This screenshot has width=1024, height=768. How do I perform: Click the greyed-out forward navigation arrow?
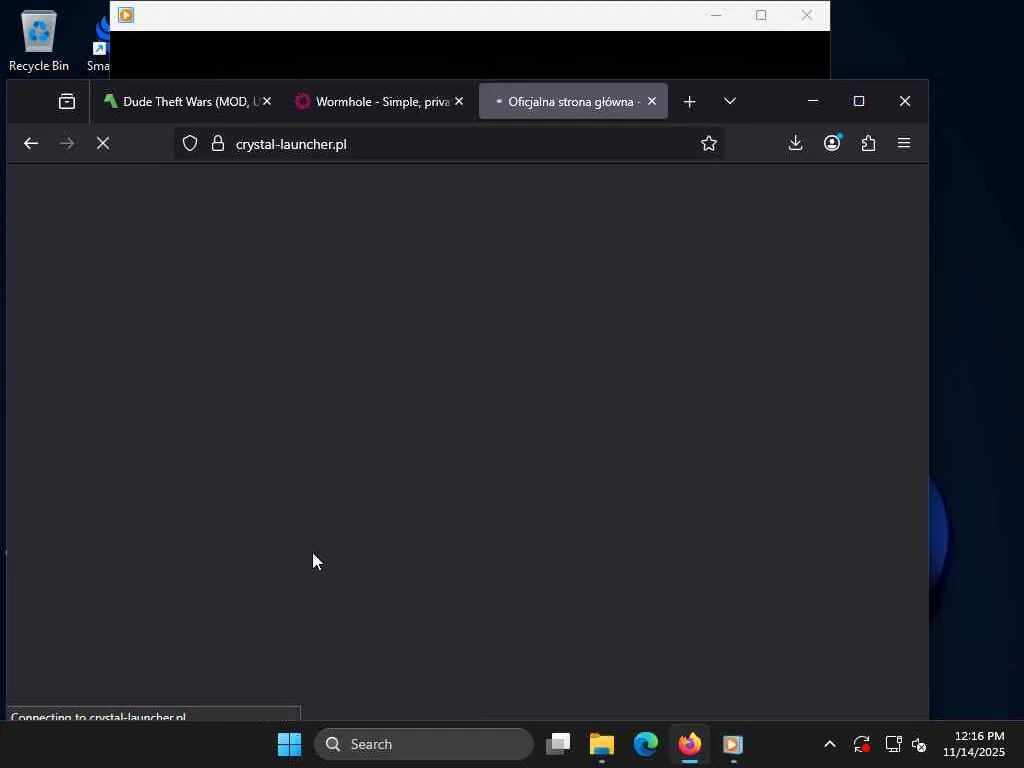pos(67,143)
